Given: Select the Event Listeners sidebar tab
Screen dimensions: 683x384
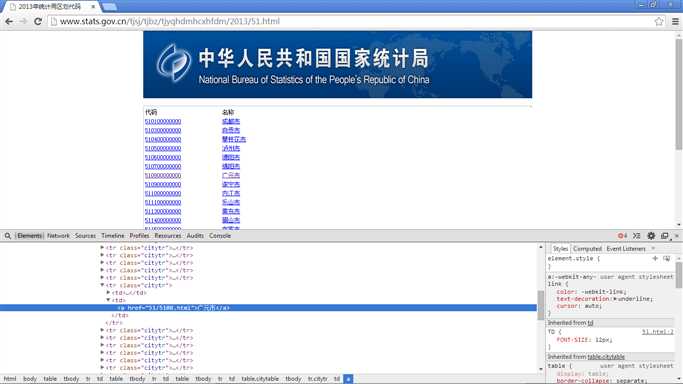Looking at the screenshot, I should point(626,249).
